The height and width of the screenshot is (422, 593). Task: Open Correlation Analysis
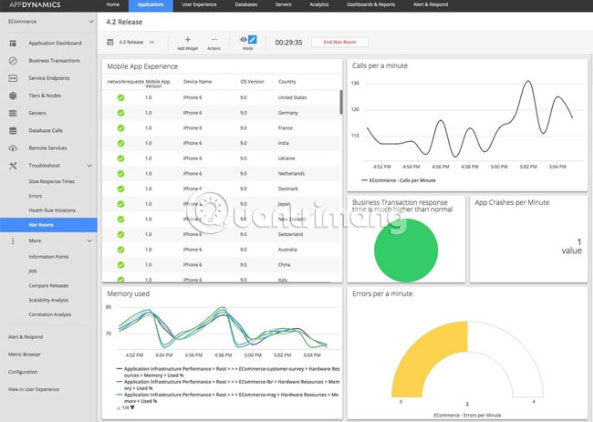(x=50, y=315)
